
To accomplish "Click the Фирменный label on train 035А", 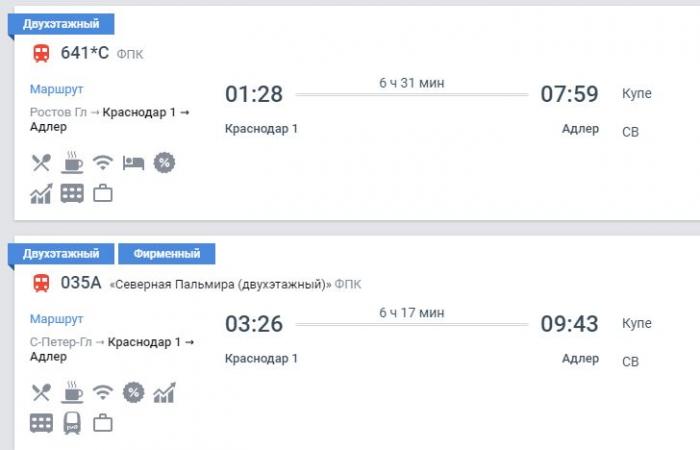I will (167, 254).
